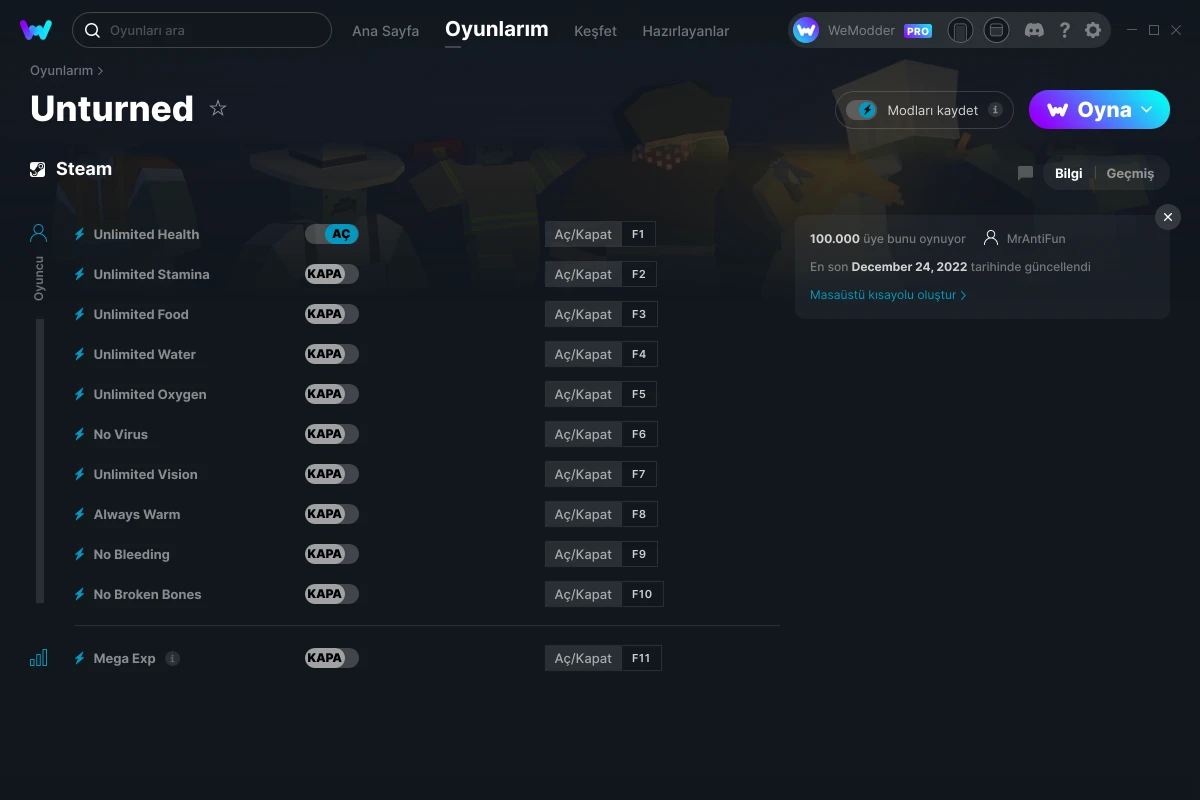Click the Oyunlarım breadcrumb link
The height and width of the screenshot is (800, 1200).
point(61,71)
